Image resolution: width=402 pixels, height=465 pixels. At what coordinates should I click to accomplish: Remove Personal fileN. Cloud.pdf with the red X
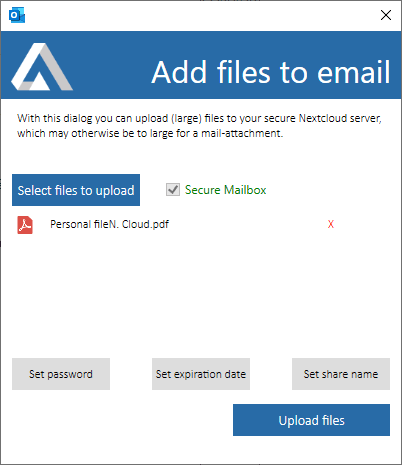click(x=330, y=224)
